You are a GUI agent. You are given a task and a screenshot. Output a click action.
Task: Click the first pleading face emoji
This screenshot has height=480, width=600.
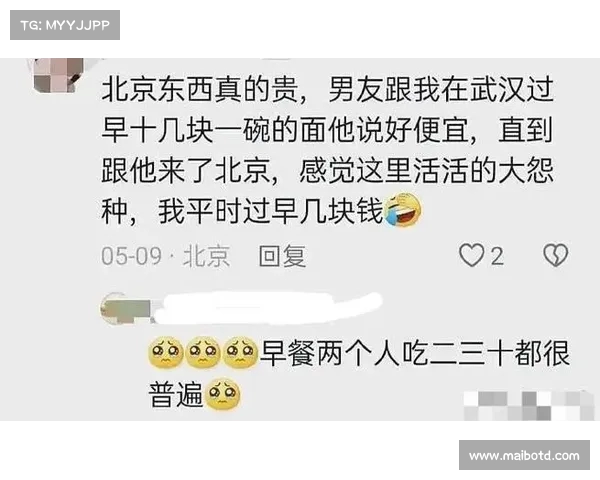coord(166,353)
